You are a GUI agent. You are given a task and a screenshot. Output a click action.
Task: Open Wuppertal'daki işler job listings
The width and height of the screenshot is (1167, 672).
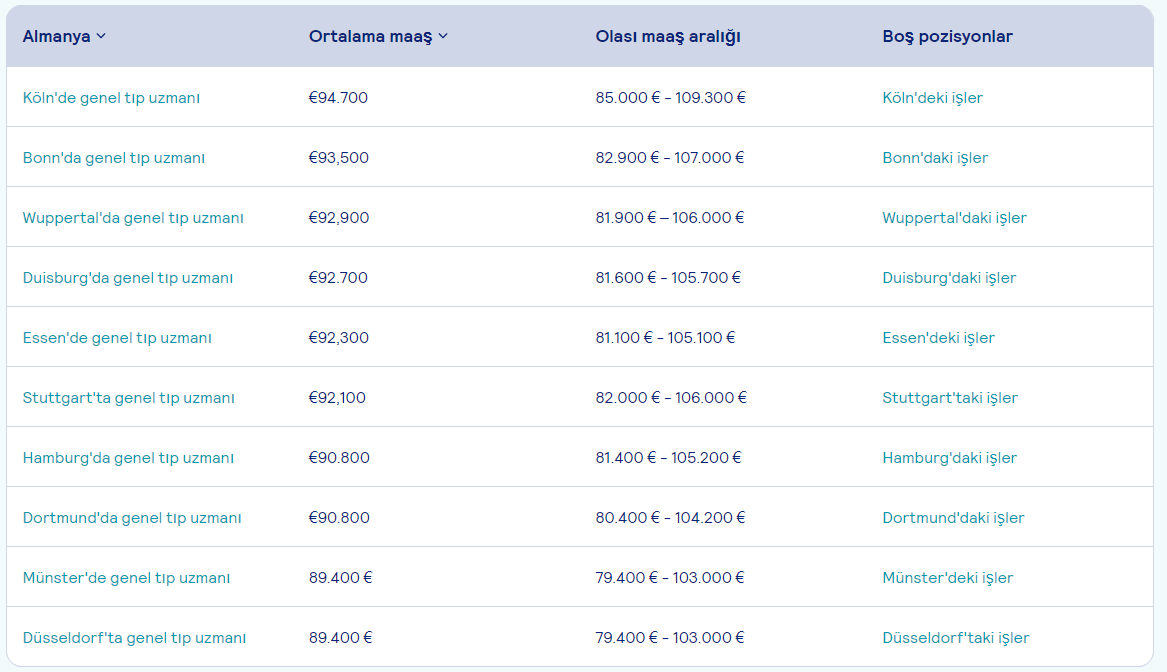(x=954, y=218)
